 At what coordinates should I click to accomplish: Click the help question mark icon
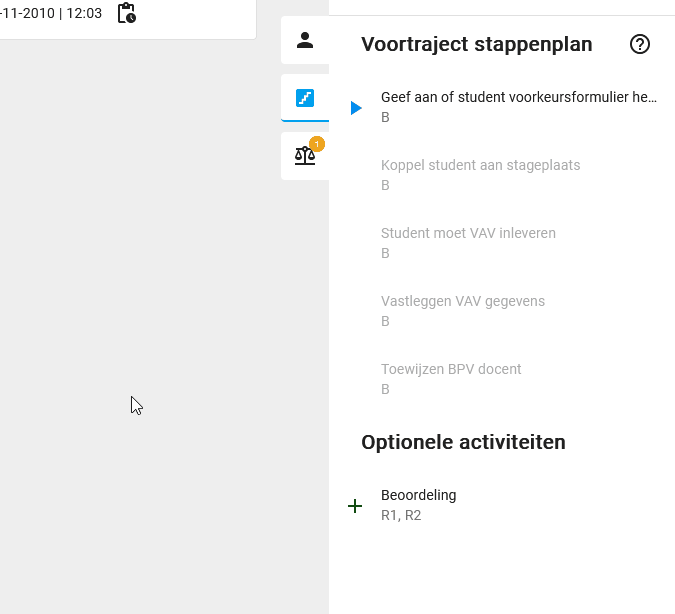tap(640, 44)
